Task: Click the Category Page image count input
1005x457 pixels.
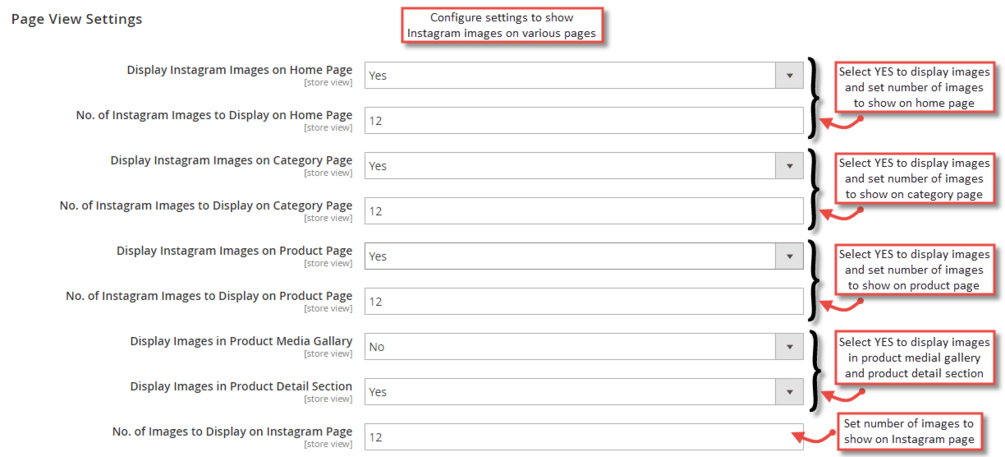Action: click(583, 211)
